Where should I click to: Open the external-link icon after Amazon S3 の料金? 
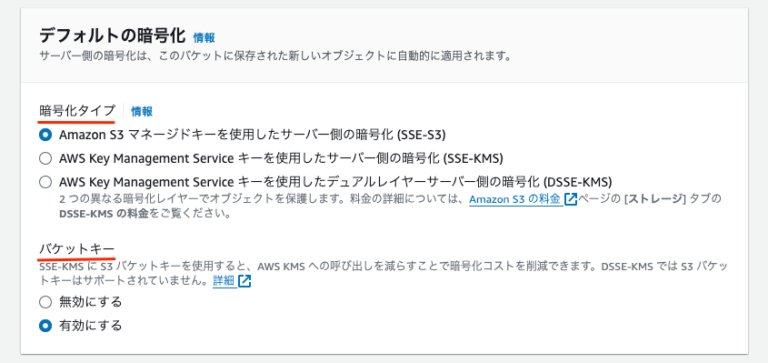tap(571, 199)
